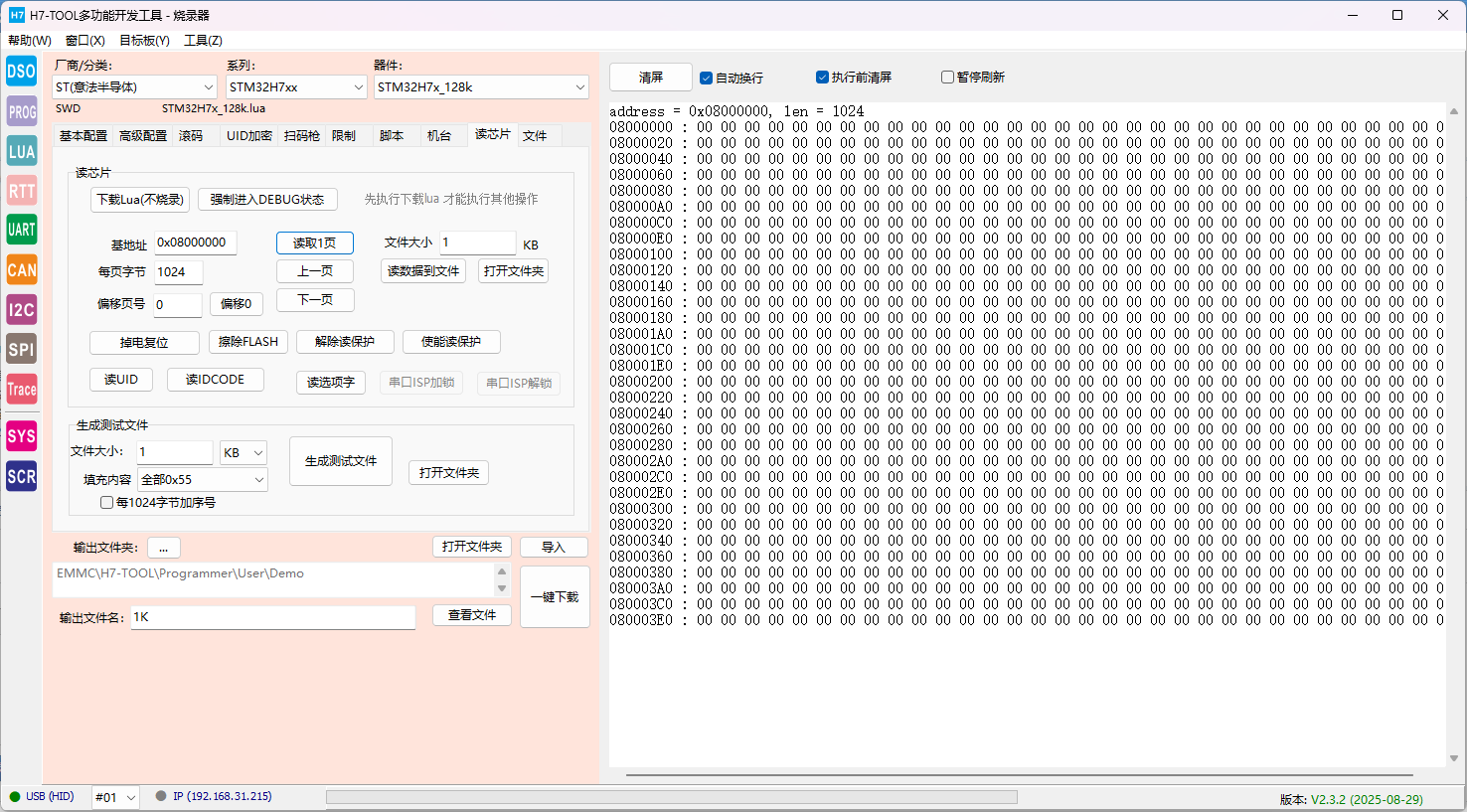
Task: Click the 读选项字 button
Action: [331, 383]
